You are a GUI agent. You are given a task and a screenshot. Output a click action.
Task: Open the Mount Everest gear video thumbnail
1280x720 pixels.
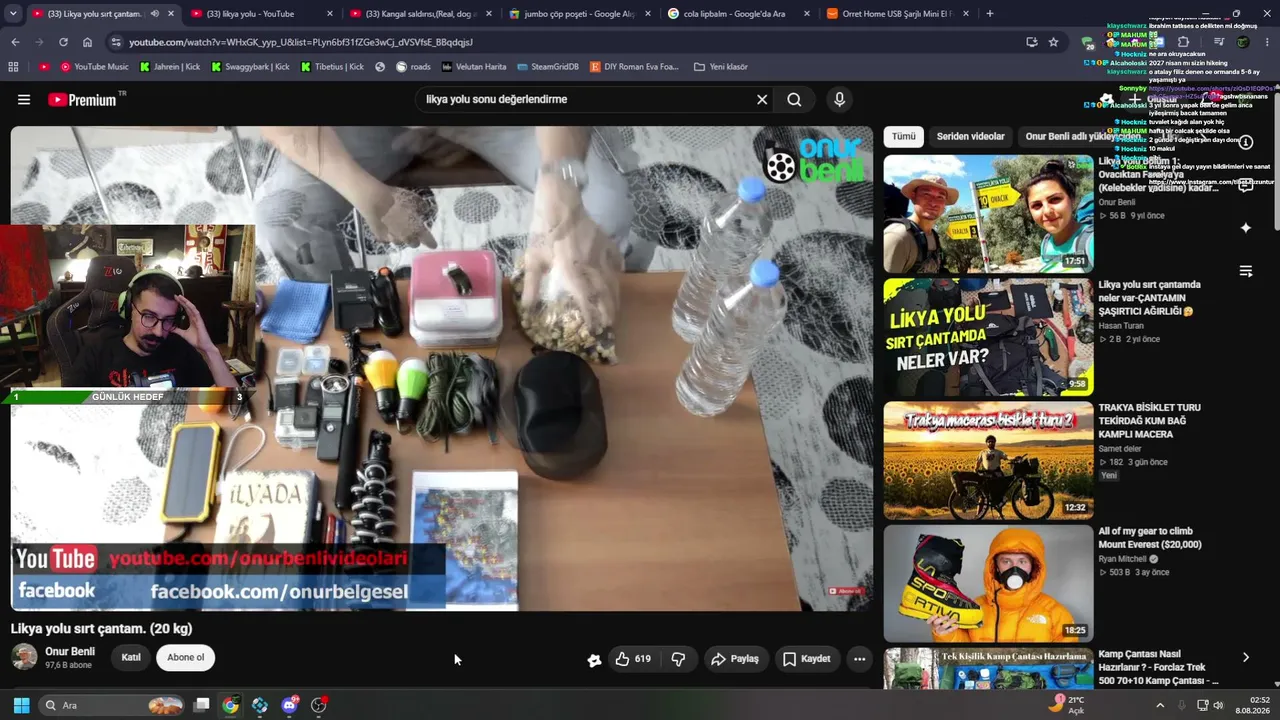tap(988, 584)
